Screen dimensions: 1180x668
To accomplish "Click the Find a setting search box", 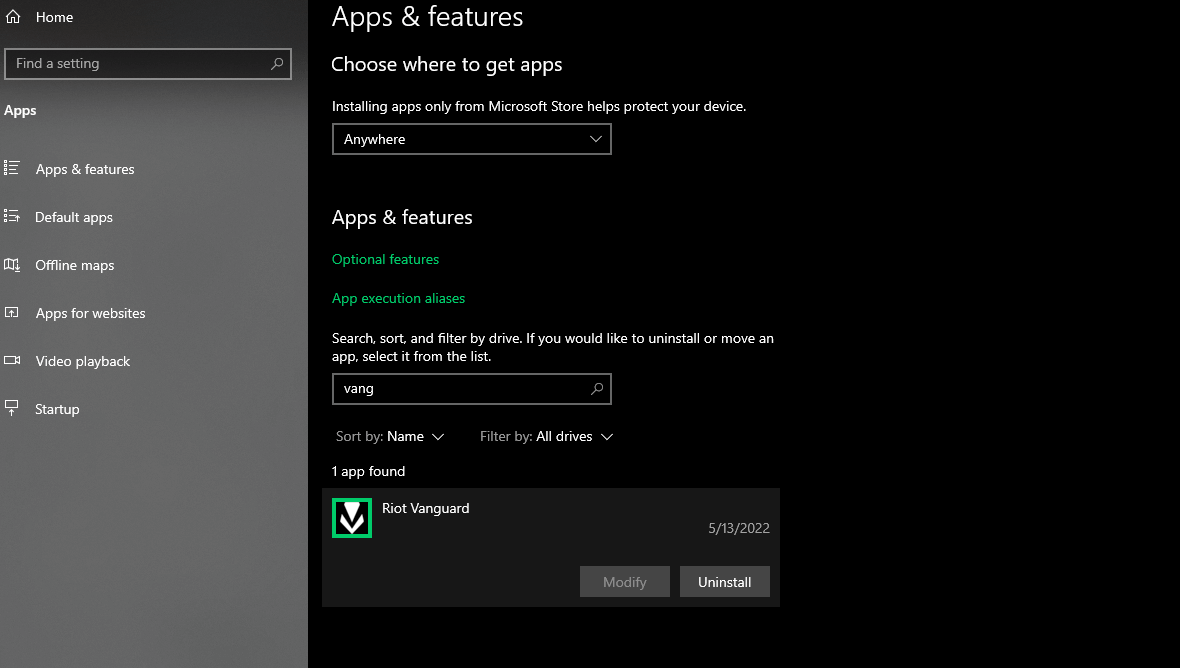I will pyautogui.click(x=148, y=64).
